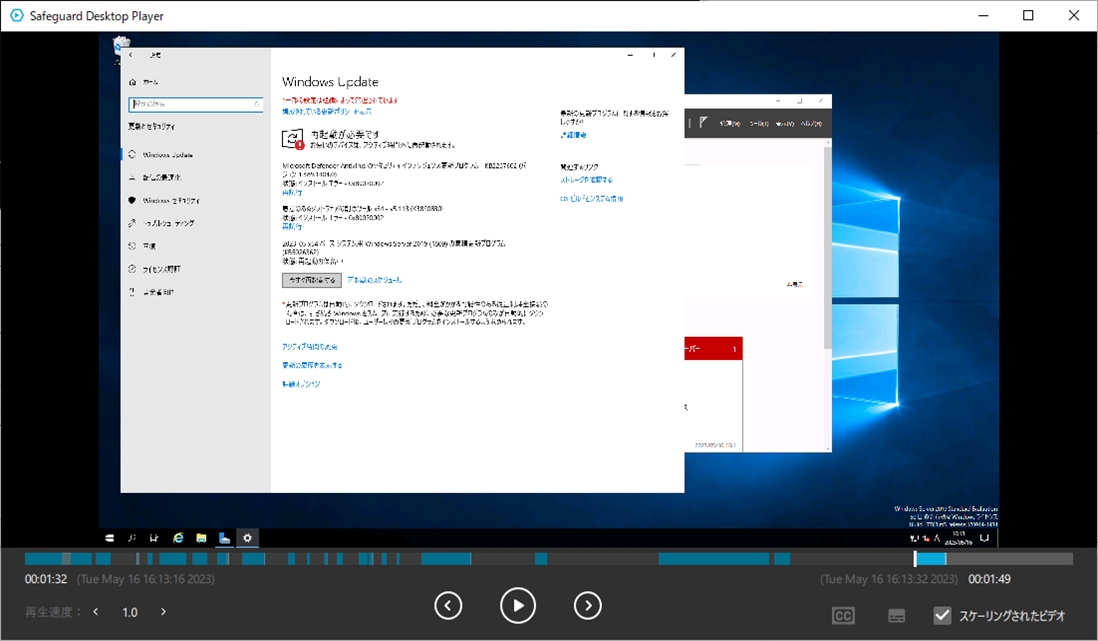The image size is (1098, 641).
Task: Toggle the CC closed captions icon
Action: (x=843, y=616)
